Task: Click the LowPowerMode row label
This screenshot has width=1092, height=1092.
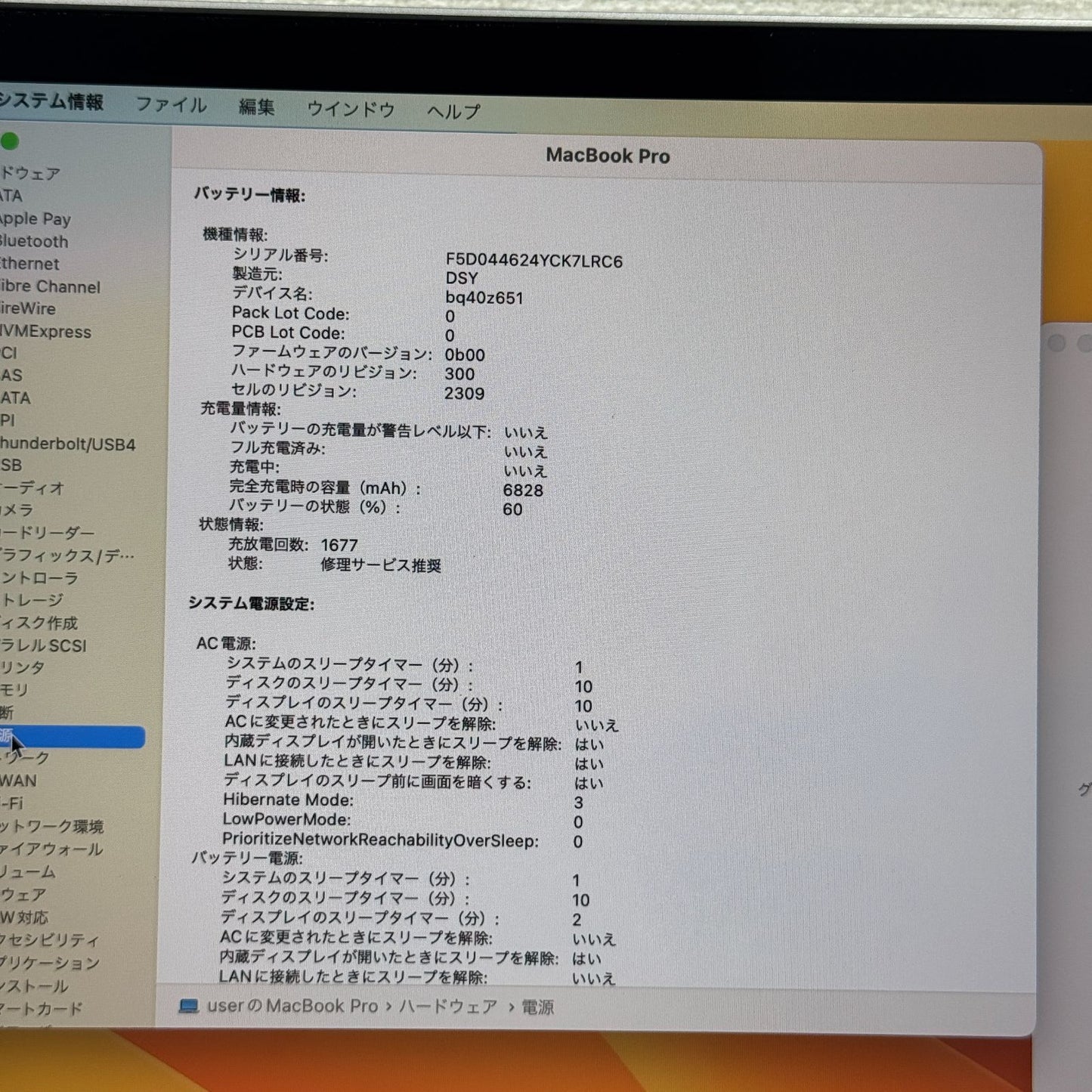Action: coord(286,819)
